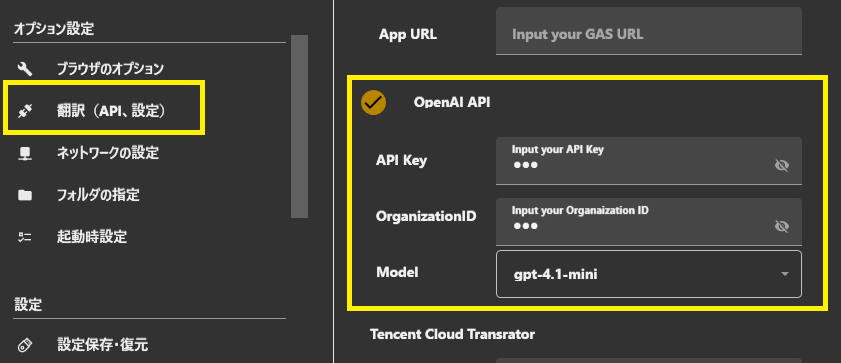This screenshot has height=363, width=841.
Task: Go to フォルダの指定 settings
Action: tap(98, 195)
